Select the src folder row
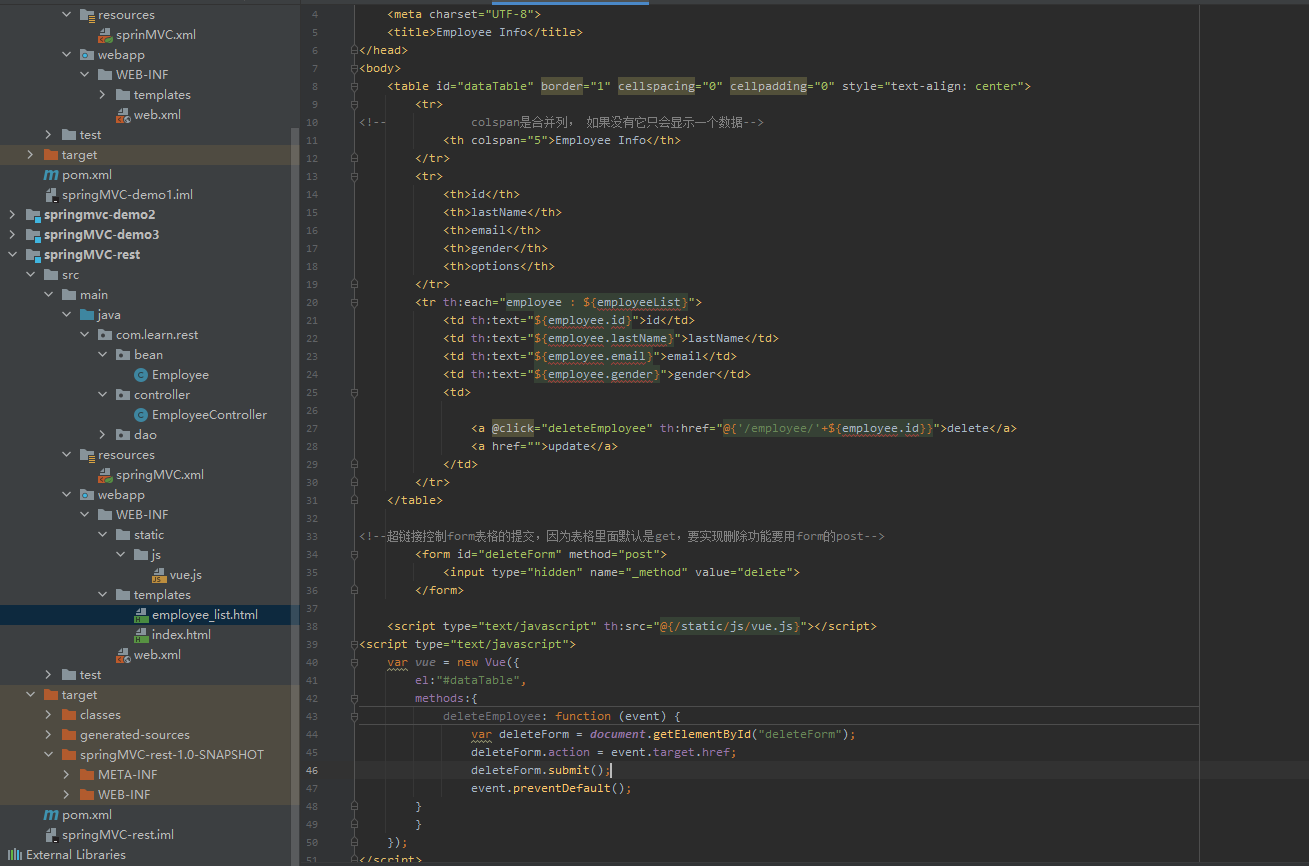 (150, 275)
